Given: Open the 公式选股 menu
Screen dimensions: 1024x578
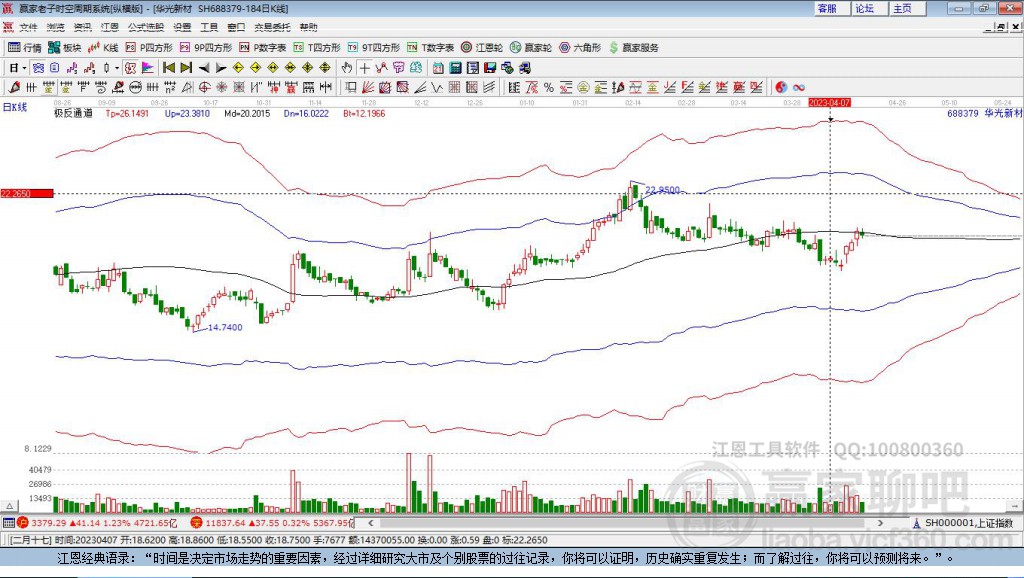Looking at the screenshot, I should 146,27.
